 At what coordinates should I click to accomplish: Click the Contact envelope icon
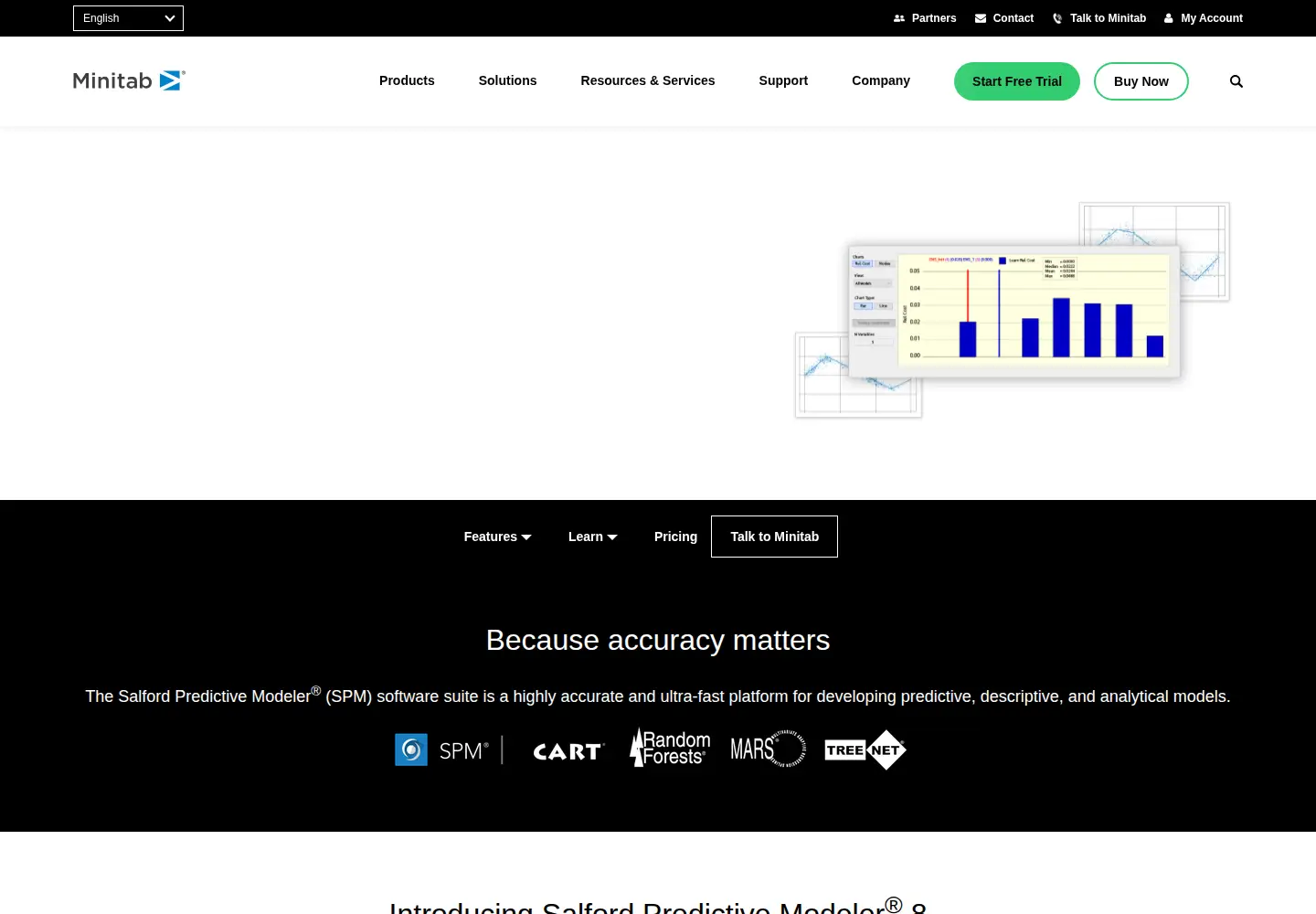coord(981,18)
